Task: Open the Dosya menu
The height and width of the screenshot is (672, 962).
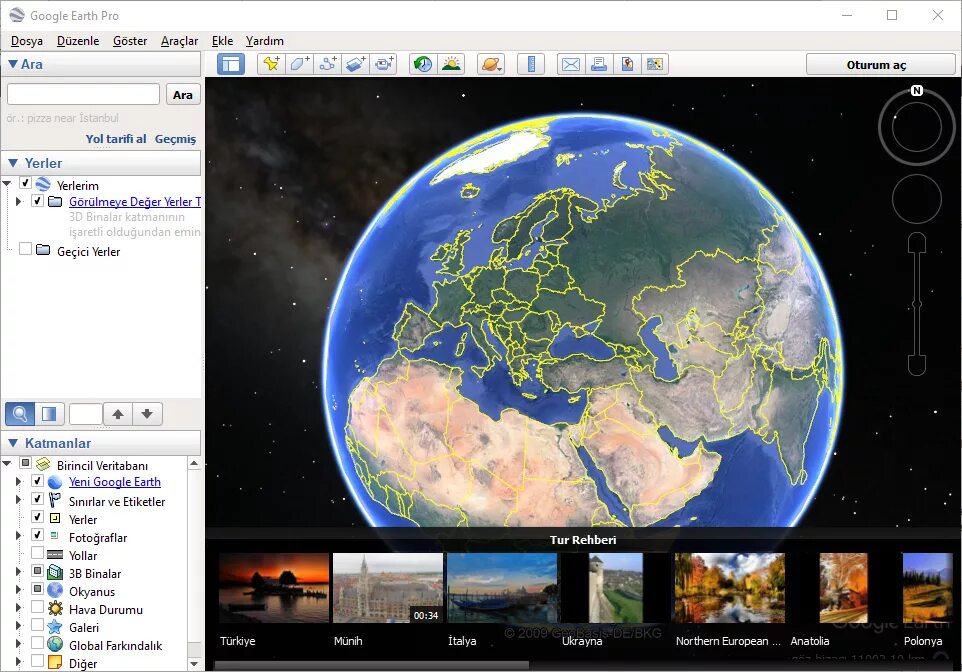Action: pyautogui.click(x=27, y=41)
